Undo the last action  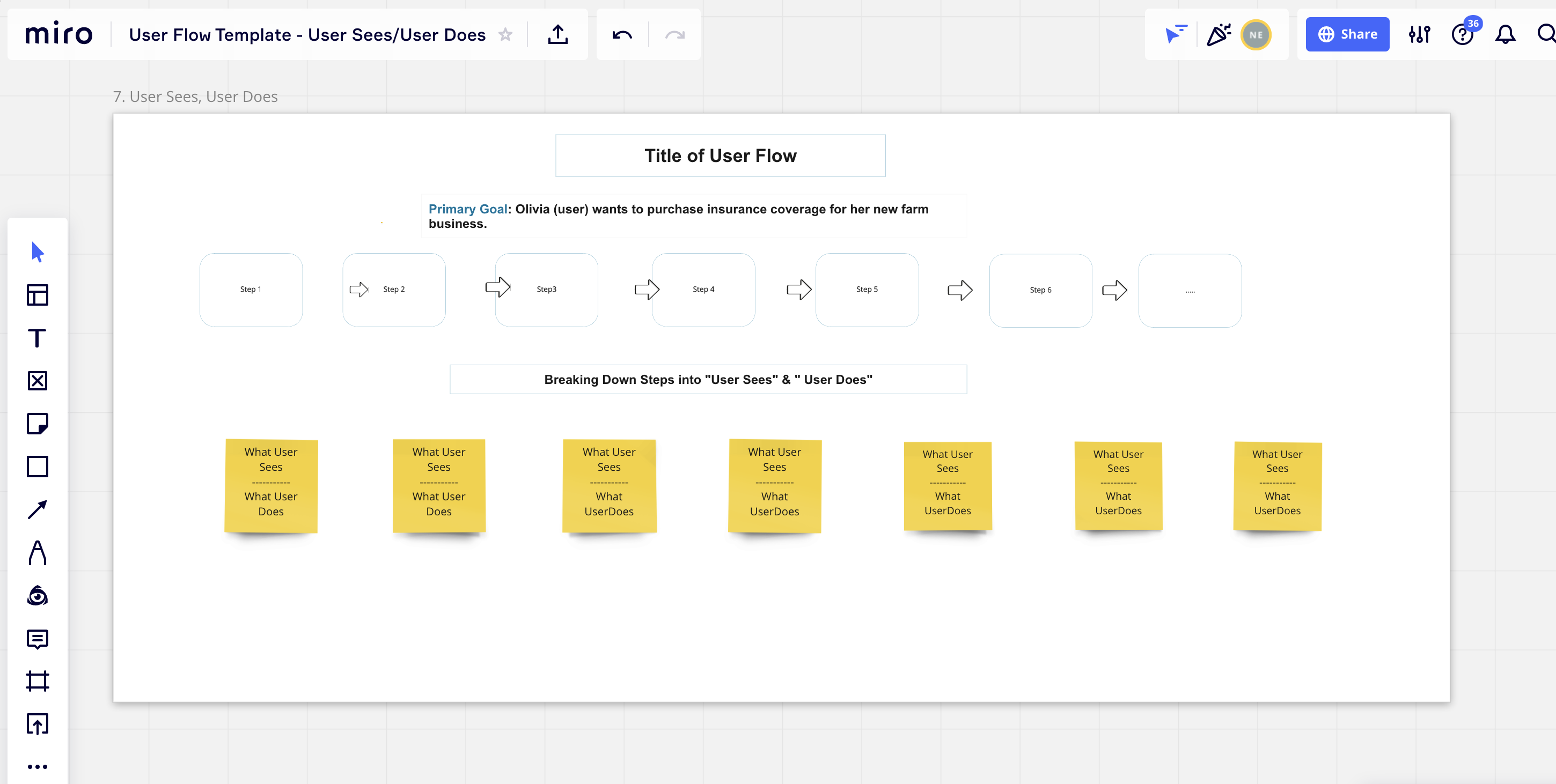(622, 34)
